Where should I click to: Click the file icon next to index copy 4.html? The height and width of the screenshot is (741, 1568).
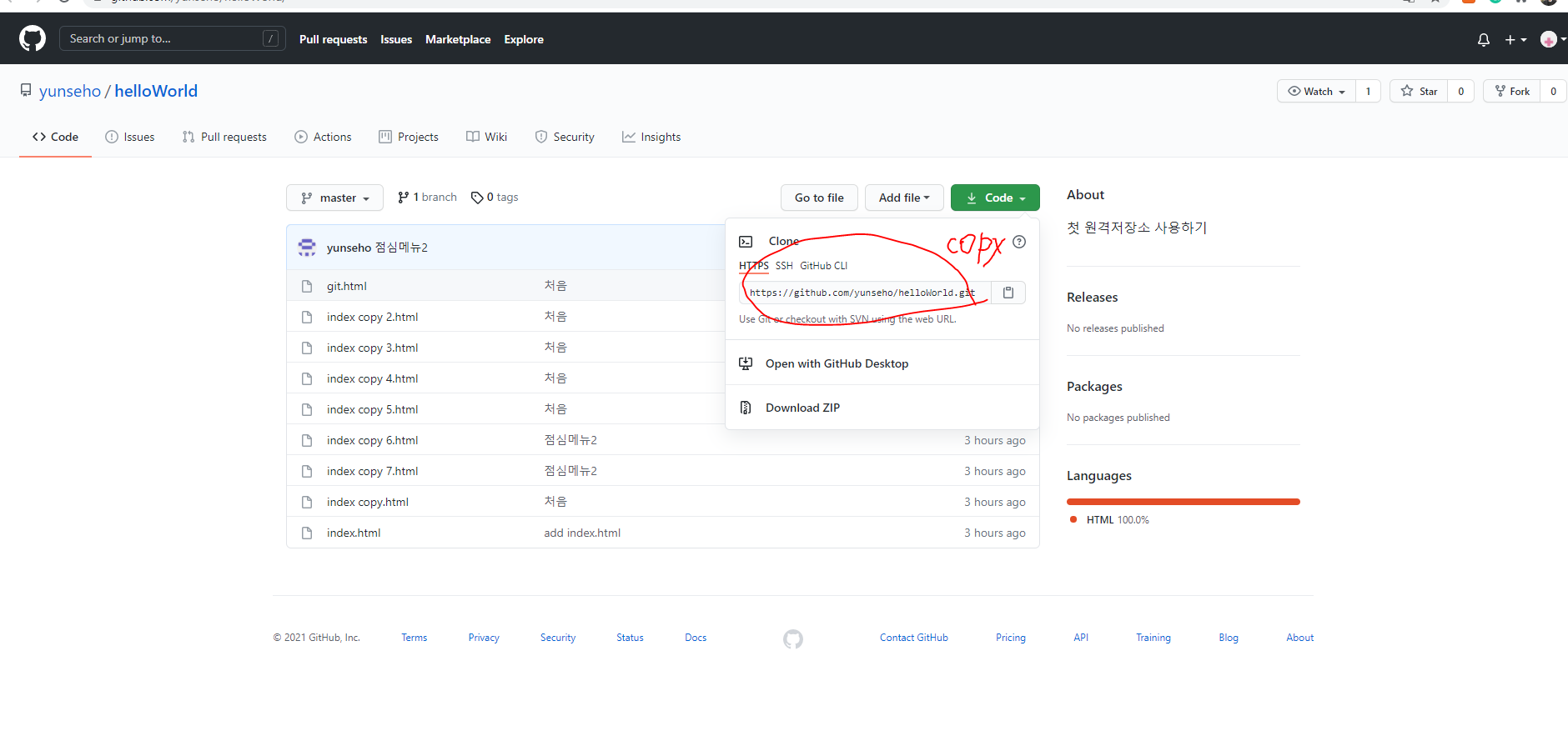307,378
